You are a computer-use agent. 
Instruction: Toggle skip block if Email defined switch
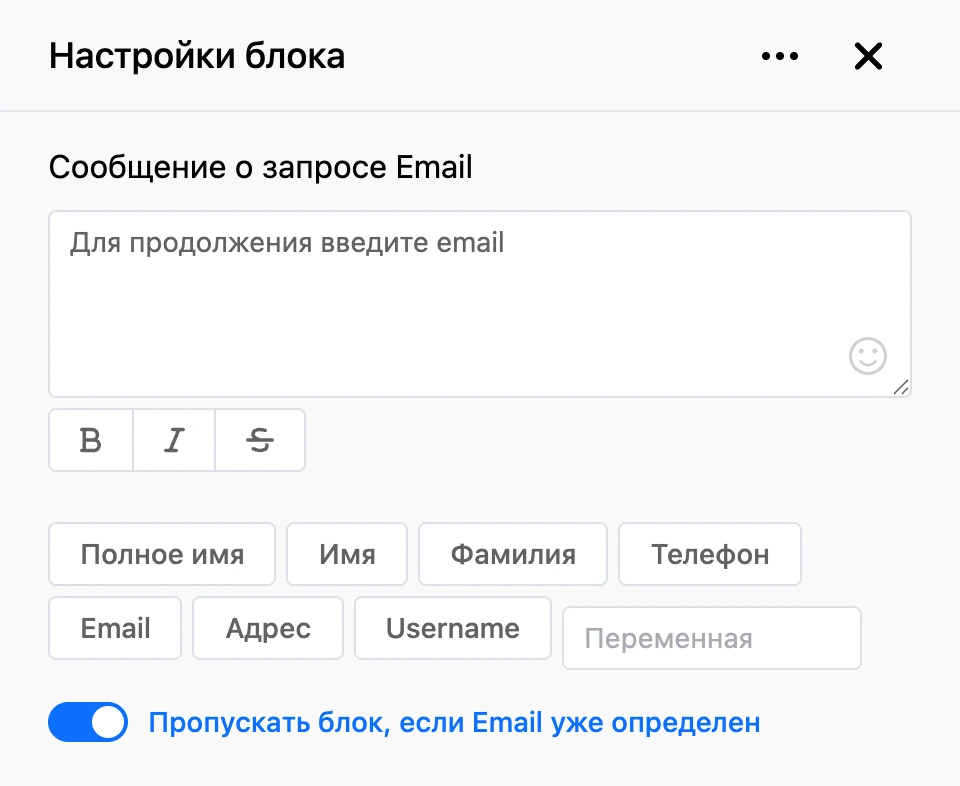[88, 722]
